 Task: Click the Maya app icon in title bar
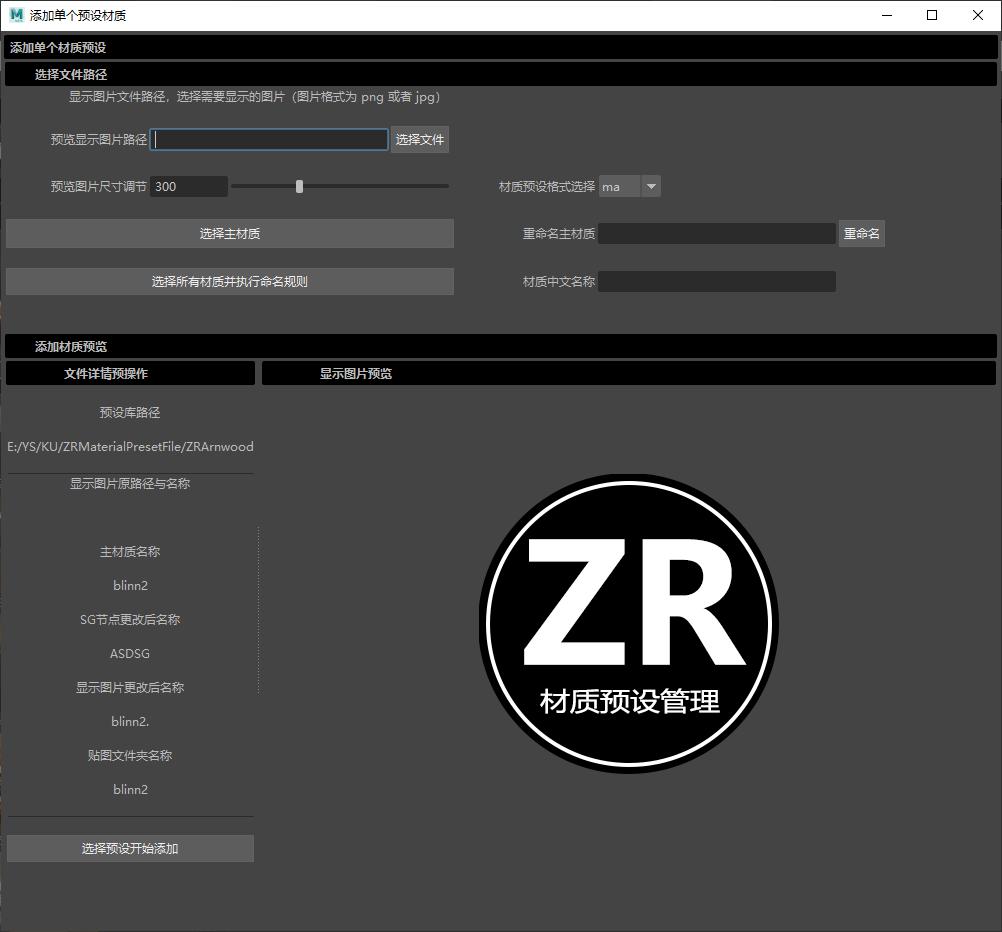(x=16, y=15)
